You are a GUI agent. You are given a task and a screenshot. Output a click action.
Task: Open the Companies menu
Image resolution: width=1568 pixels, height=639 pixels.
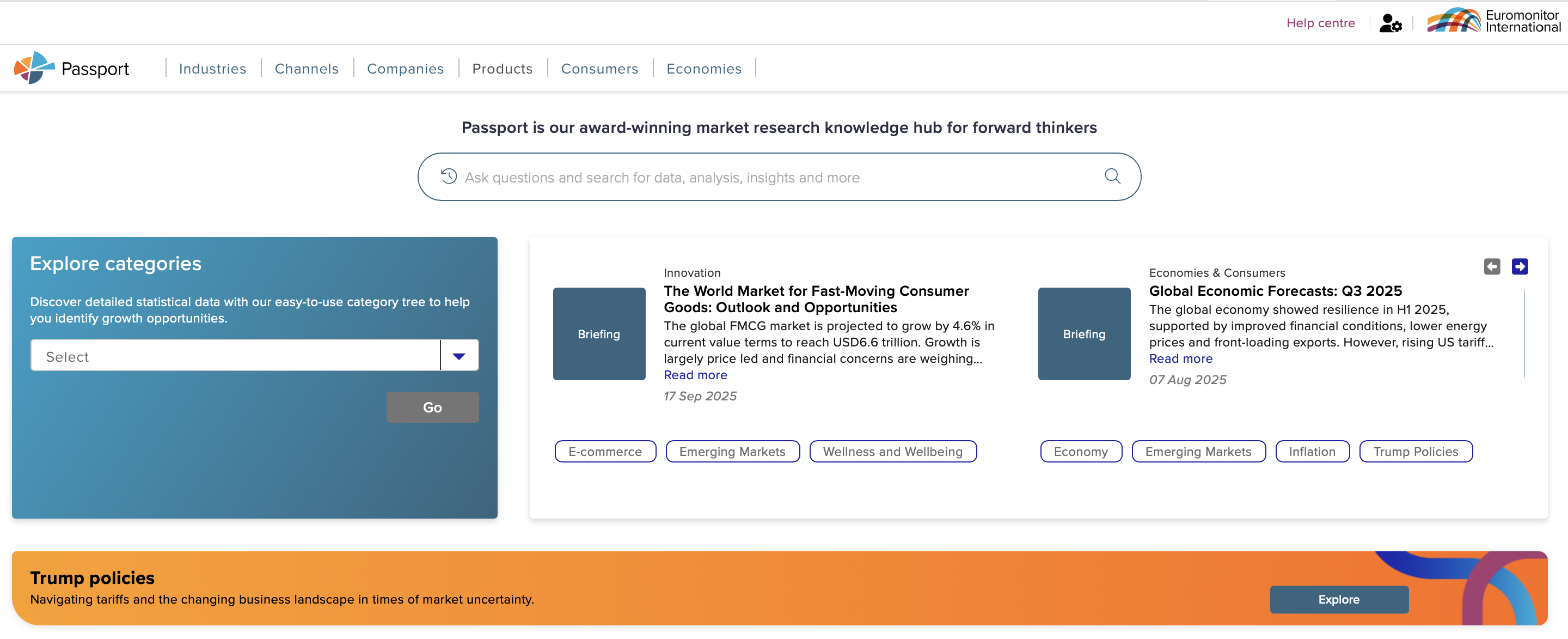click(x=406, y=69)
